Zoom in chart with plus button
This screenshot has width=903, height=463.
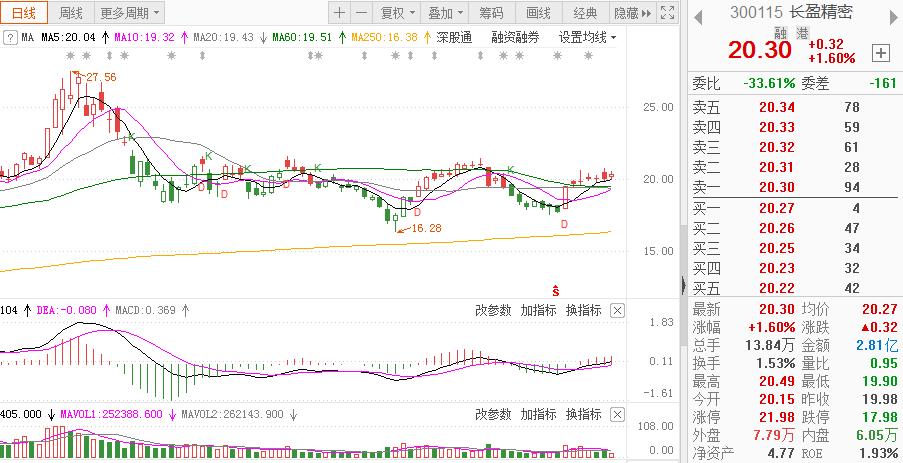tap(340, 12)
